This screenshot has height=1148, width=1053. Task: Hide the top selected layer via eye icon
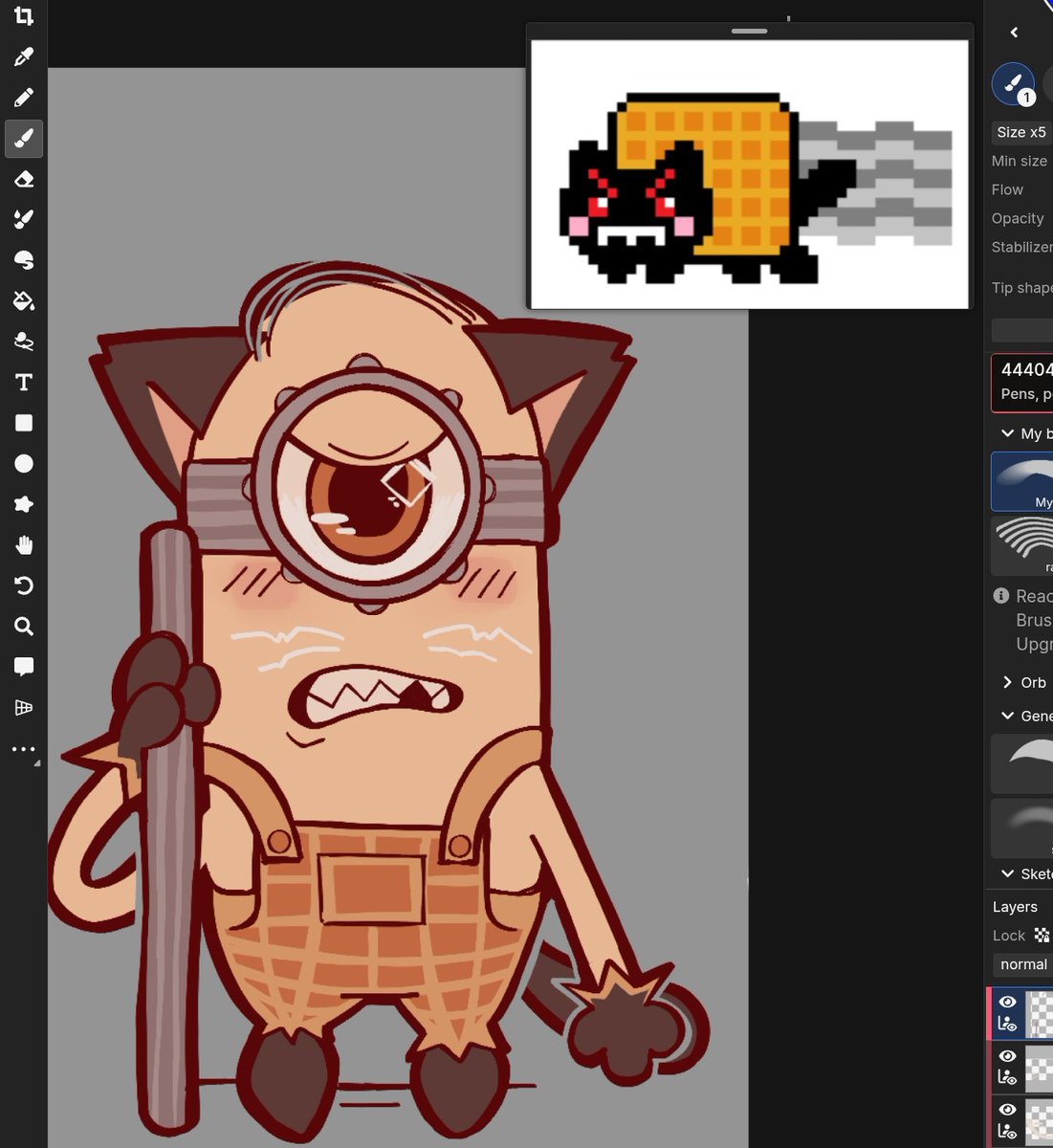(x=1007, y=1002)
